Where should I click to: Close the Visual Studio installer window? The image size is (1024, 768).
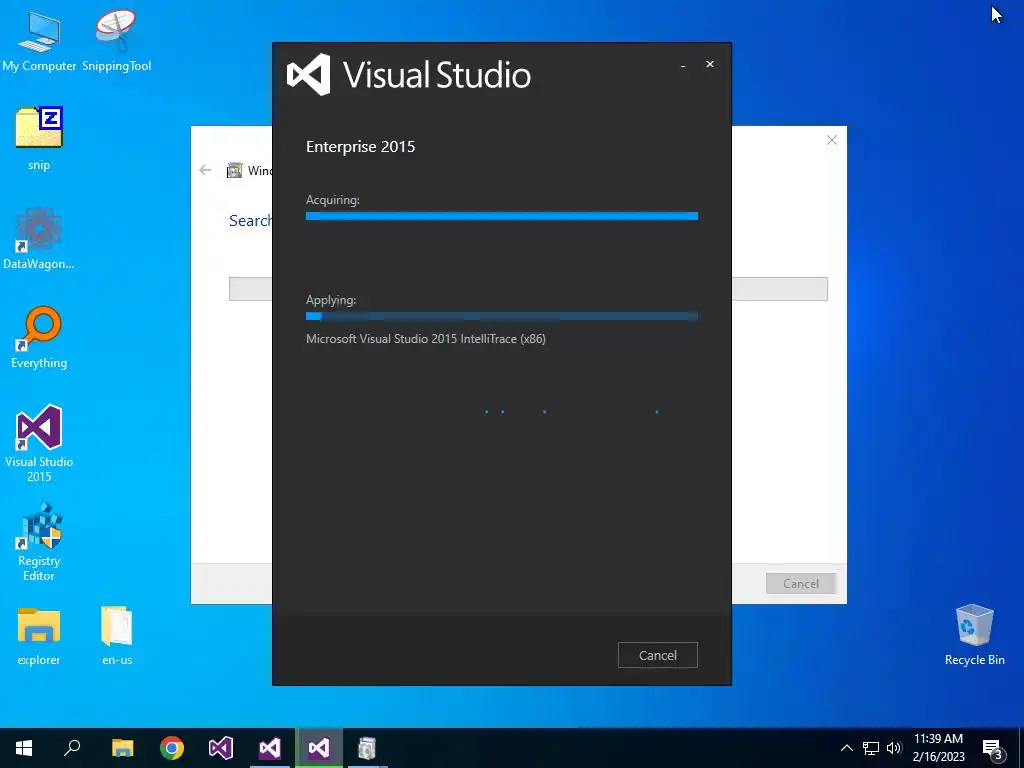coord(710,64)
